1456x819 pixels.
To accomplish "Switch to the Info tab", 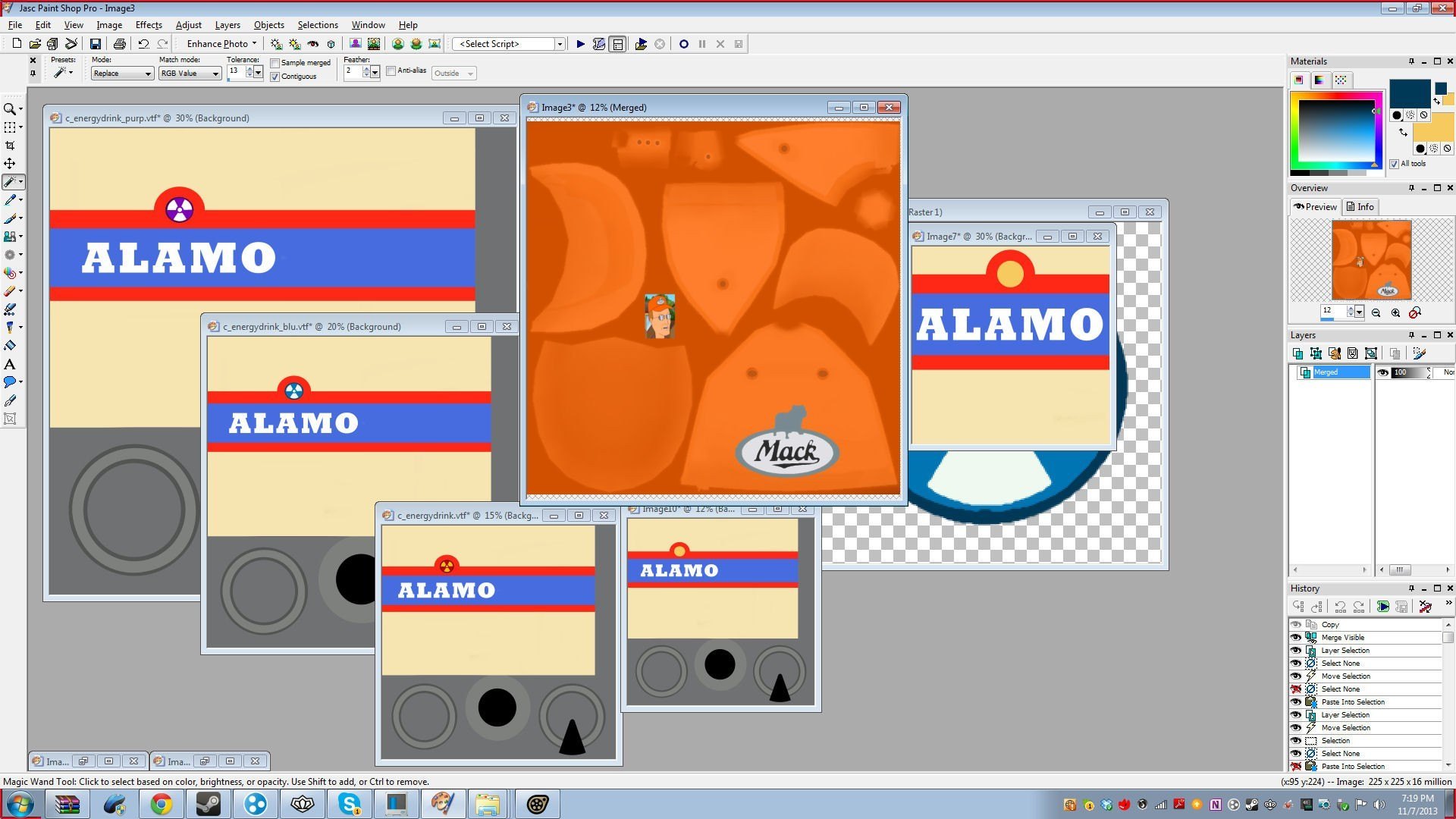I will point(1360,207).
